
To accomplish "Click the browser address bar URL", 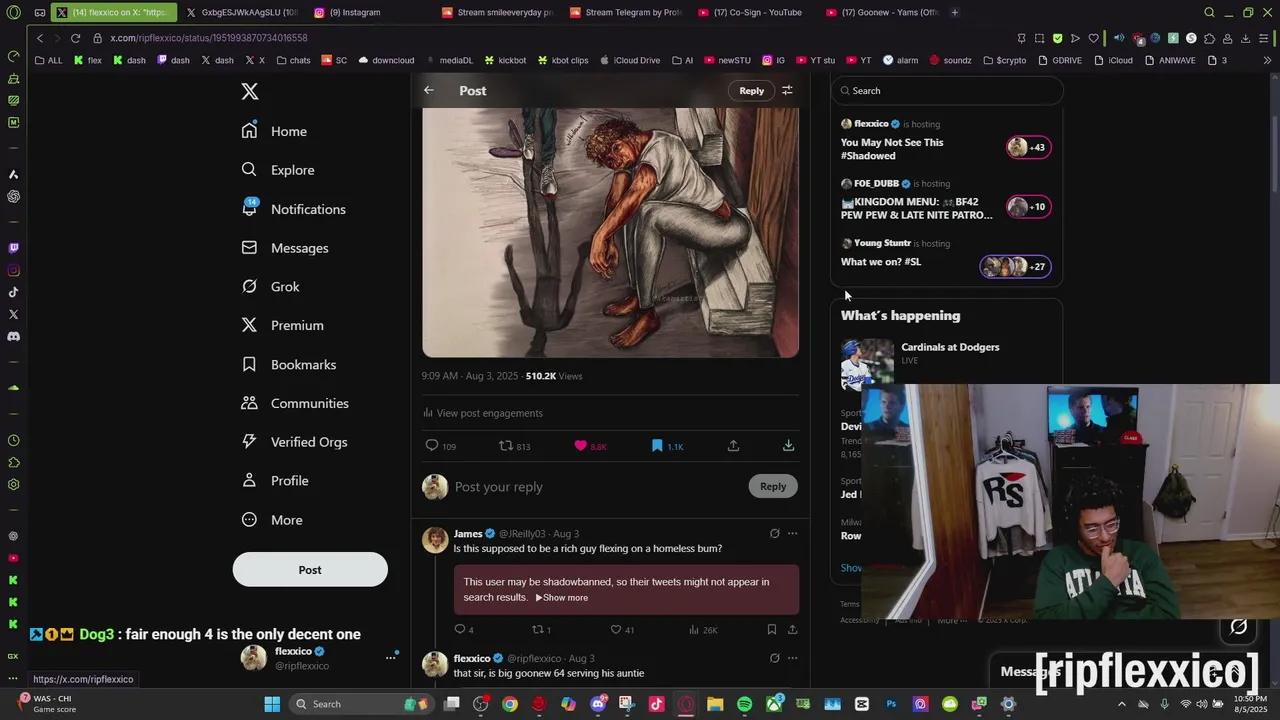I will coord(209,38).
